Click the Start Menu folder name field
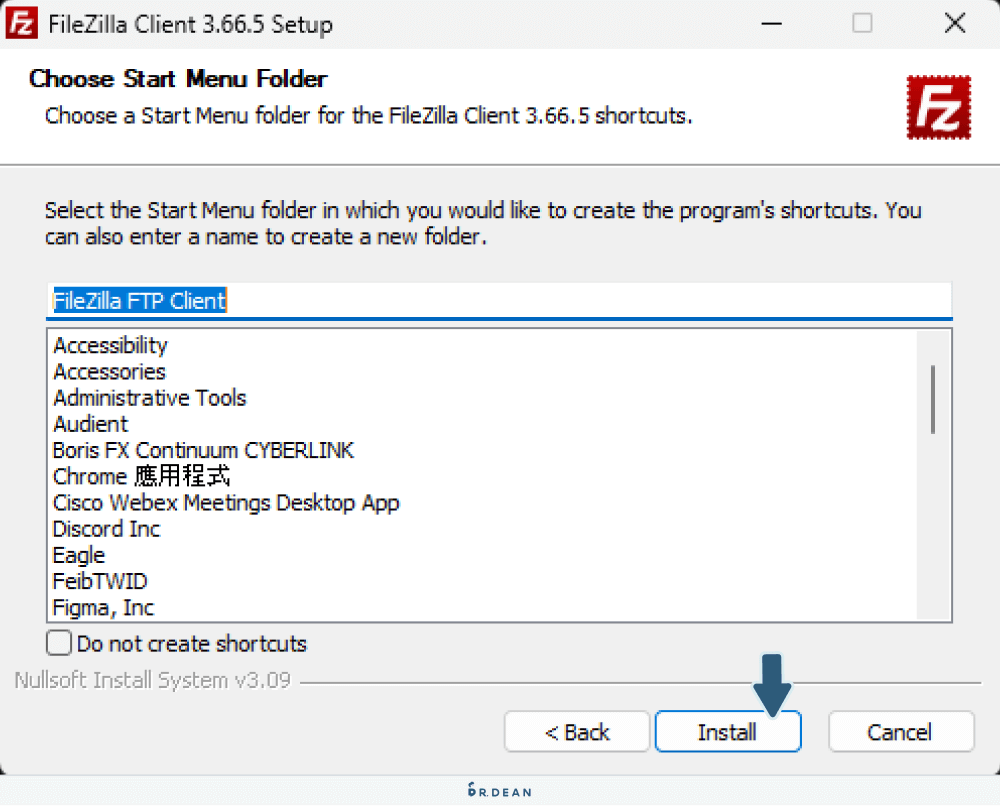Image resolution: width=1000 pixels, height=806 pixels. [498, 301]
